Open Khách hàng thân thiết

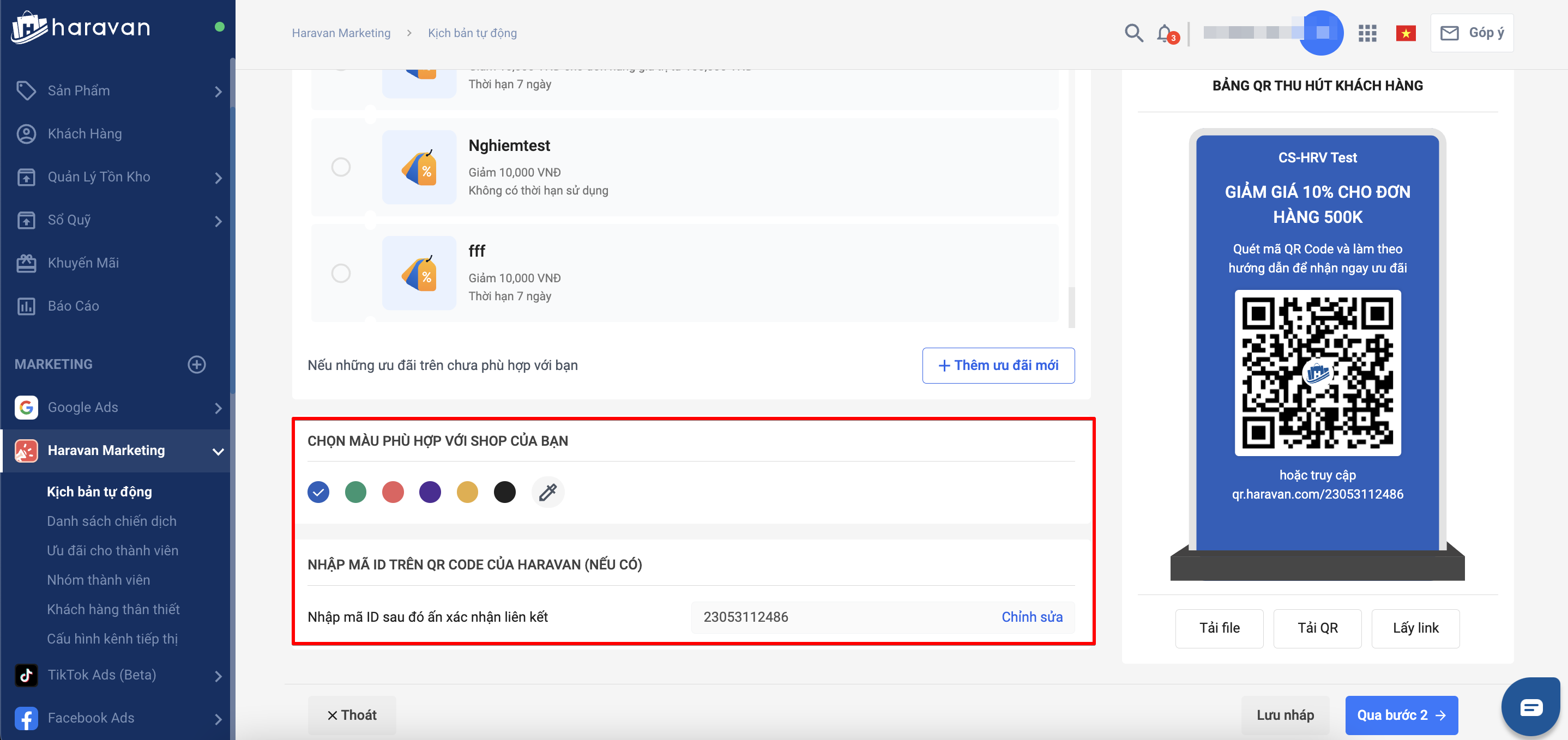pos(113,609)
